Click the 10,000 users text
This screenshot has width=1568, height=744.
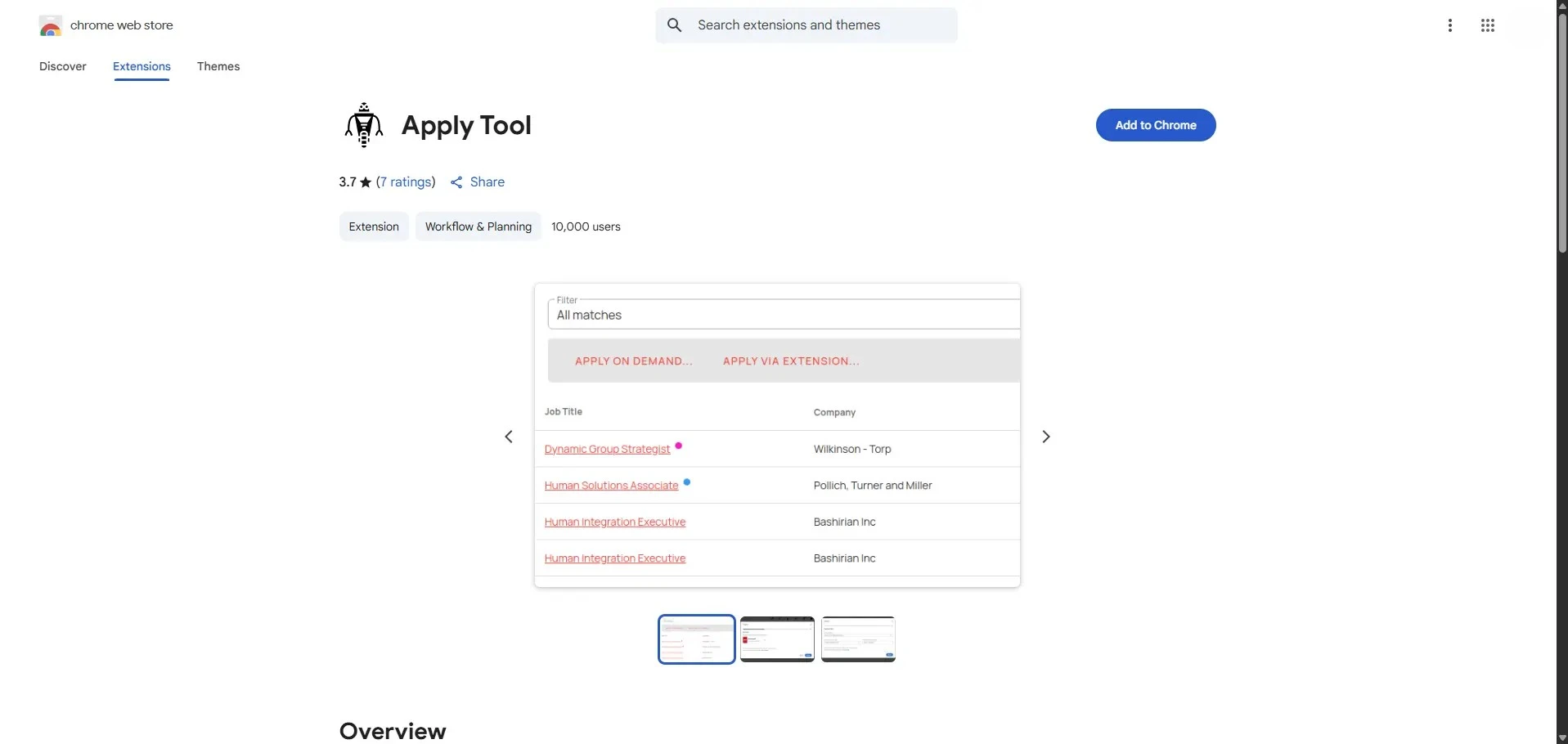[x=586, y=226]
